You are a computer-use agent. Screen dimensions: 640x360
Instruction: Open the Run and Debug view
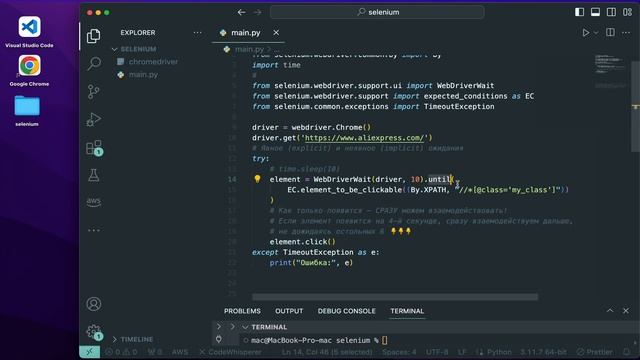point(93,119)
